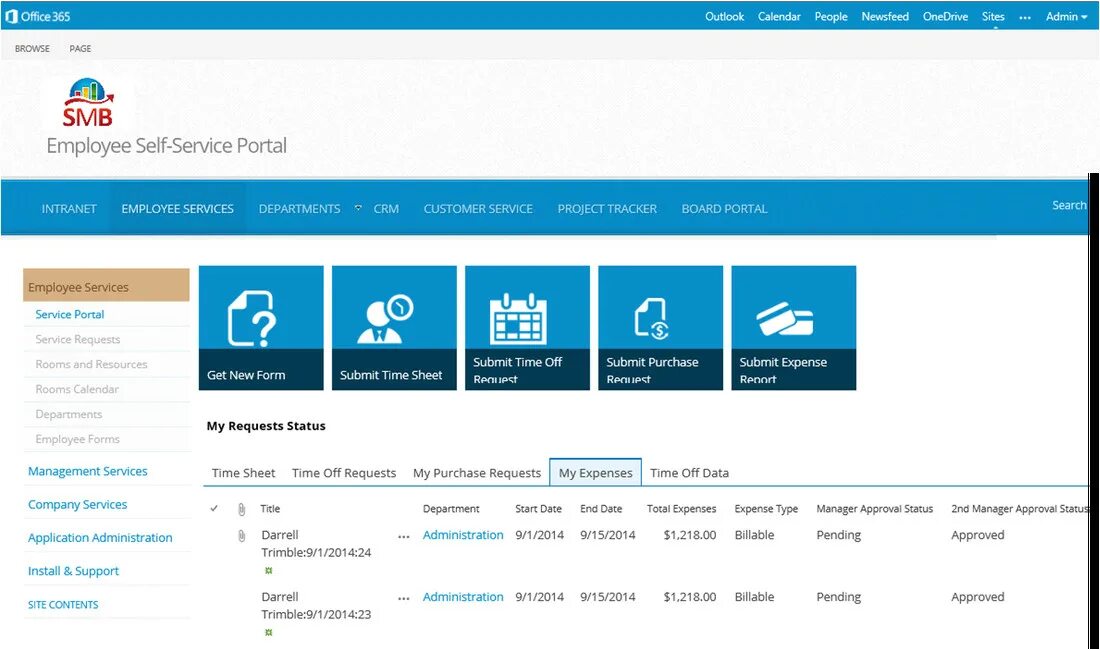Open Calendar from top bar
1100x650 pixels.
tap(779, 16)
